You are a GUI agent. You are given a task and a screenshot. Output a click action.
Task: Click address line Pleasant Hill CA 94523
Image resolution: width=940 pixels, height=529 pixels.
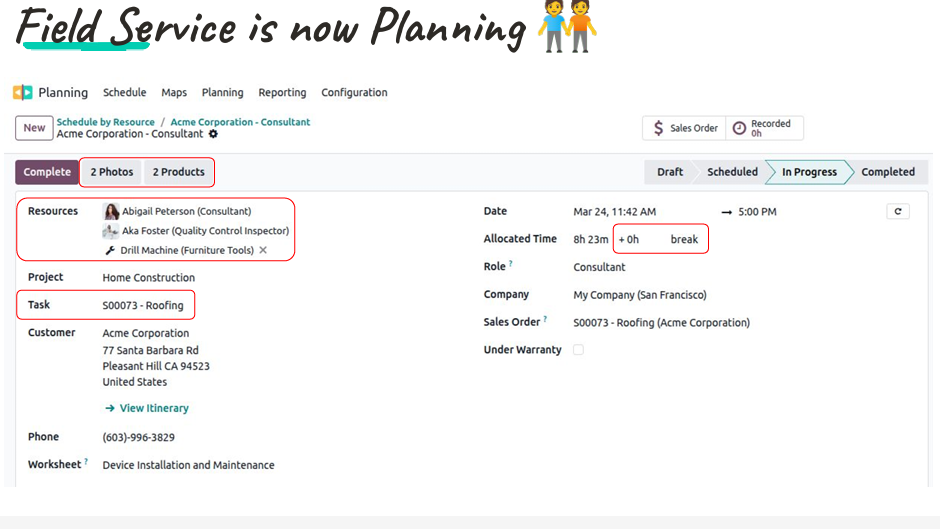click(x=156, y=366)
